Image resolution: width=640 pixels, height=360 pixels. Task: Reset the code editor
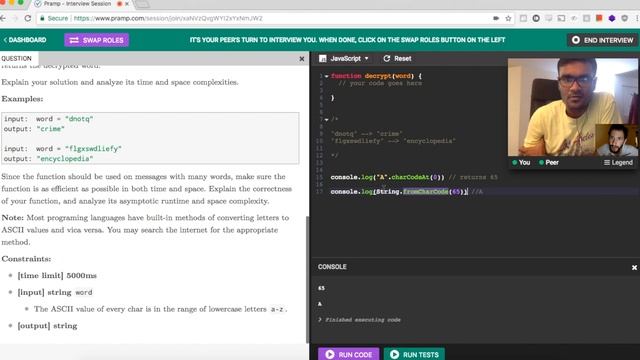[x=397, y=58]
